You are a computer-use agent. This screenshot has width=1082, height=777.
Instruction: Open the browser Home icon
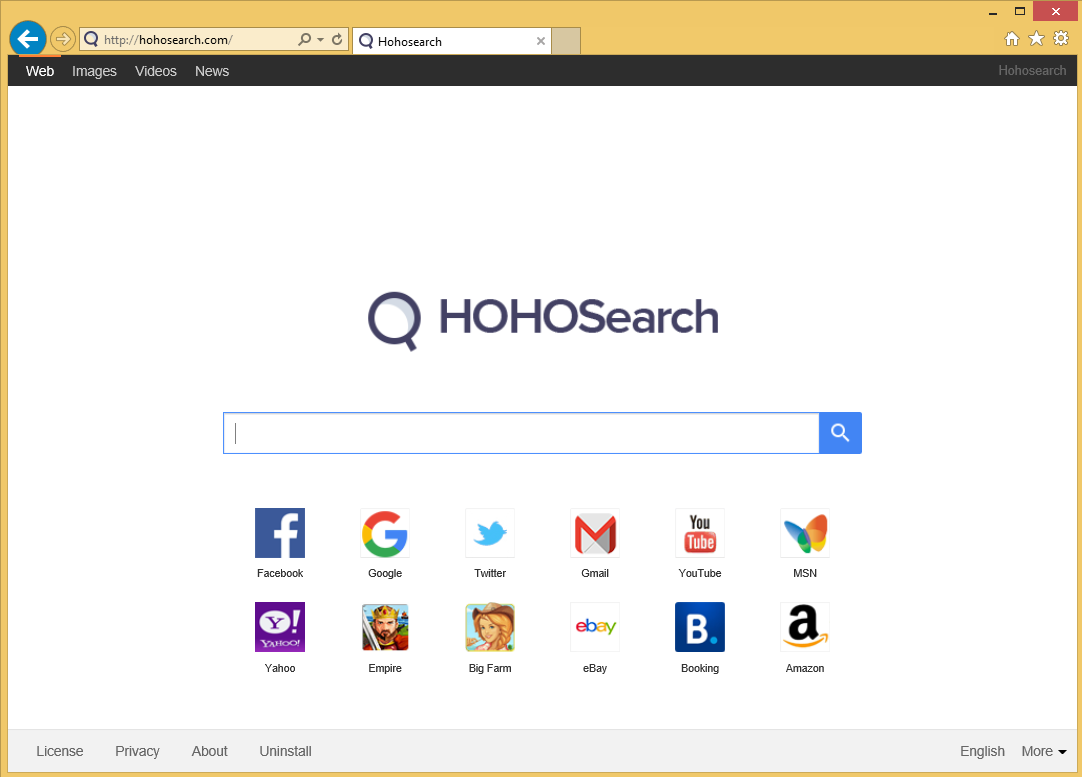[x=1012, y=39]
